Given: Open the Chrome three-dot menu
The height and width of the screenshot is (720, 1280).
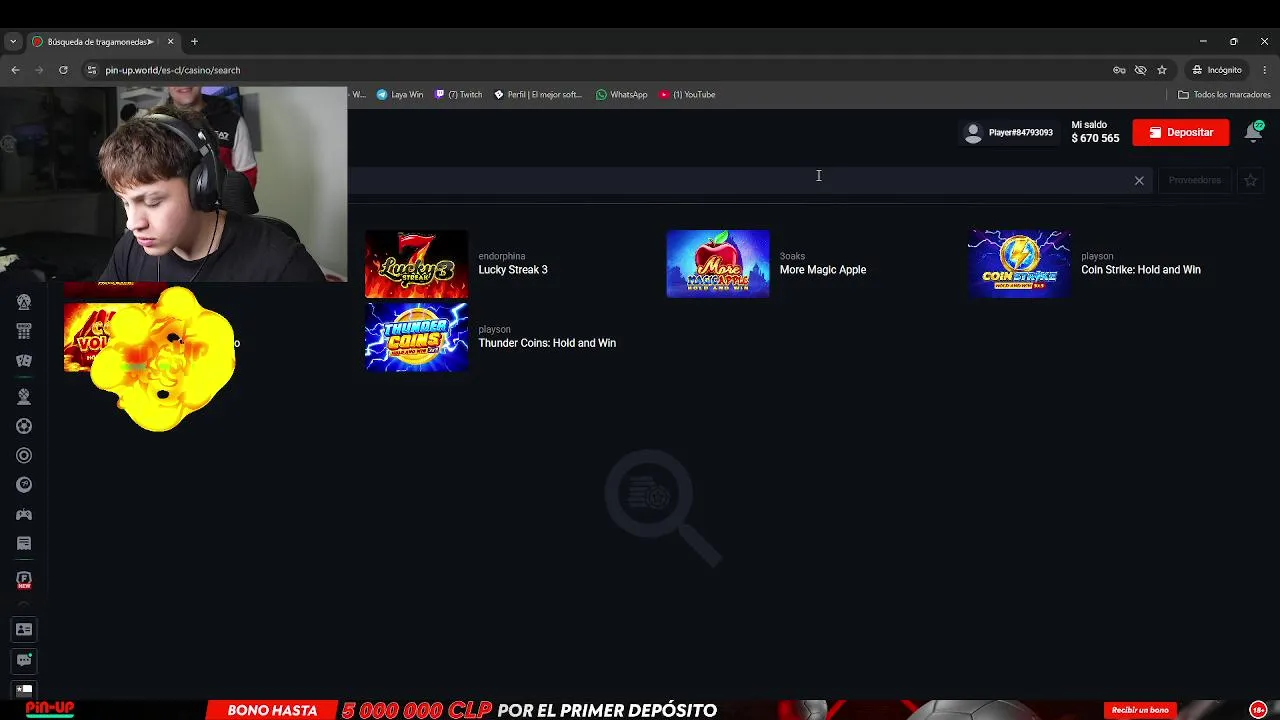Looking at the screenshot, I should point(1265,70).
